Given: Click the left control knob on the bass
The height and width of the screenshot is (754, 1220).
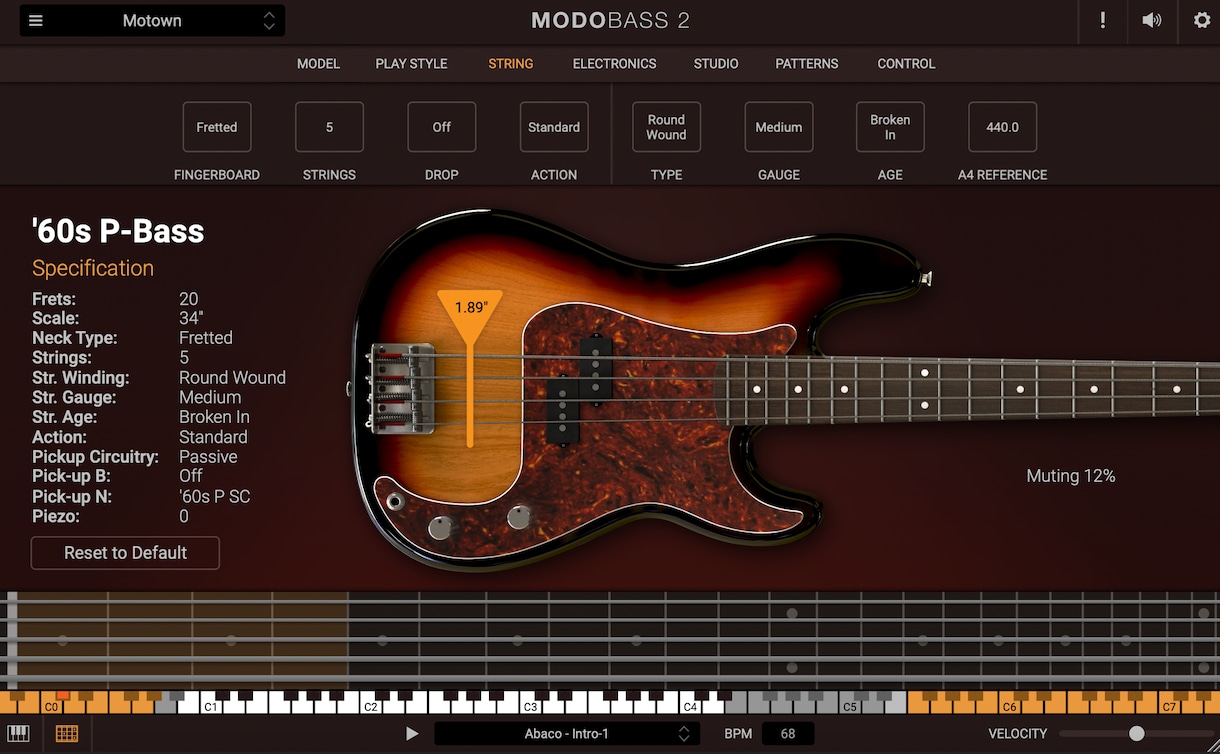Looking at the screenshot, I should (440, 528).
